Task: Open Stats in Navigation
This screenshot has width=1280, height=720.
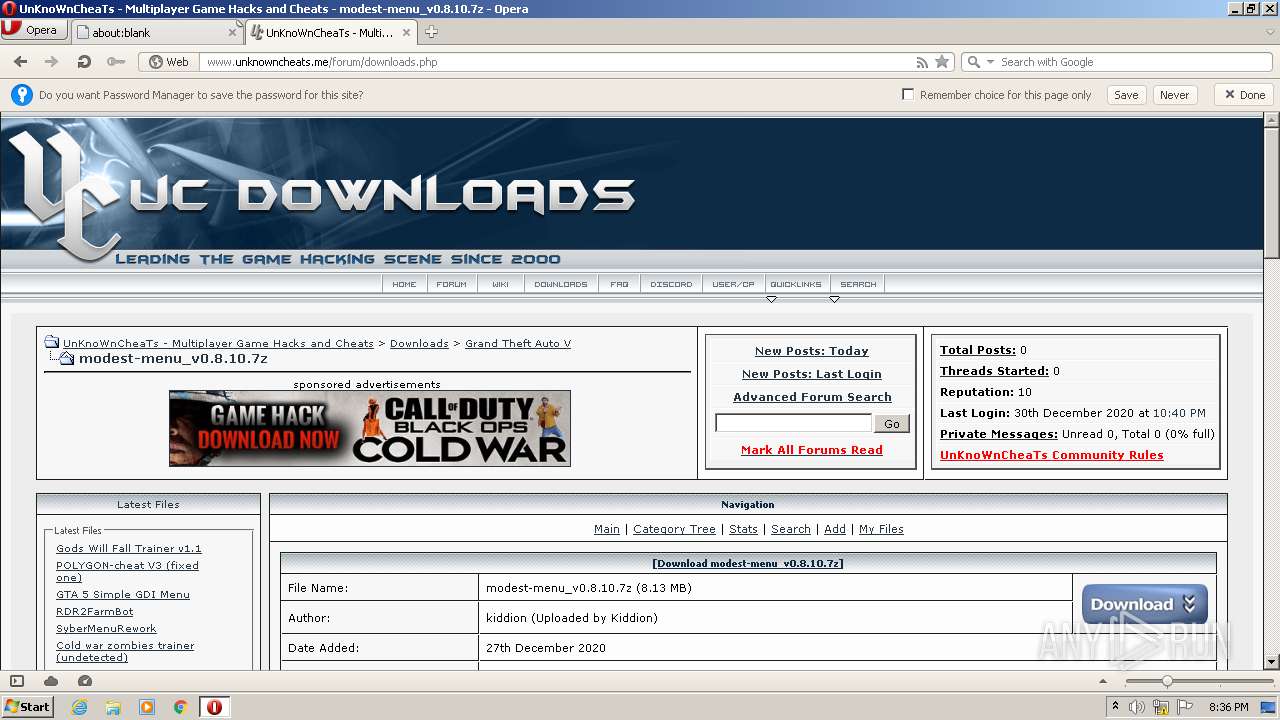Action: click(x=743, y=529)
